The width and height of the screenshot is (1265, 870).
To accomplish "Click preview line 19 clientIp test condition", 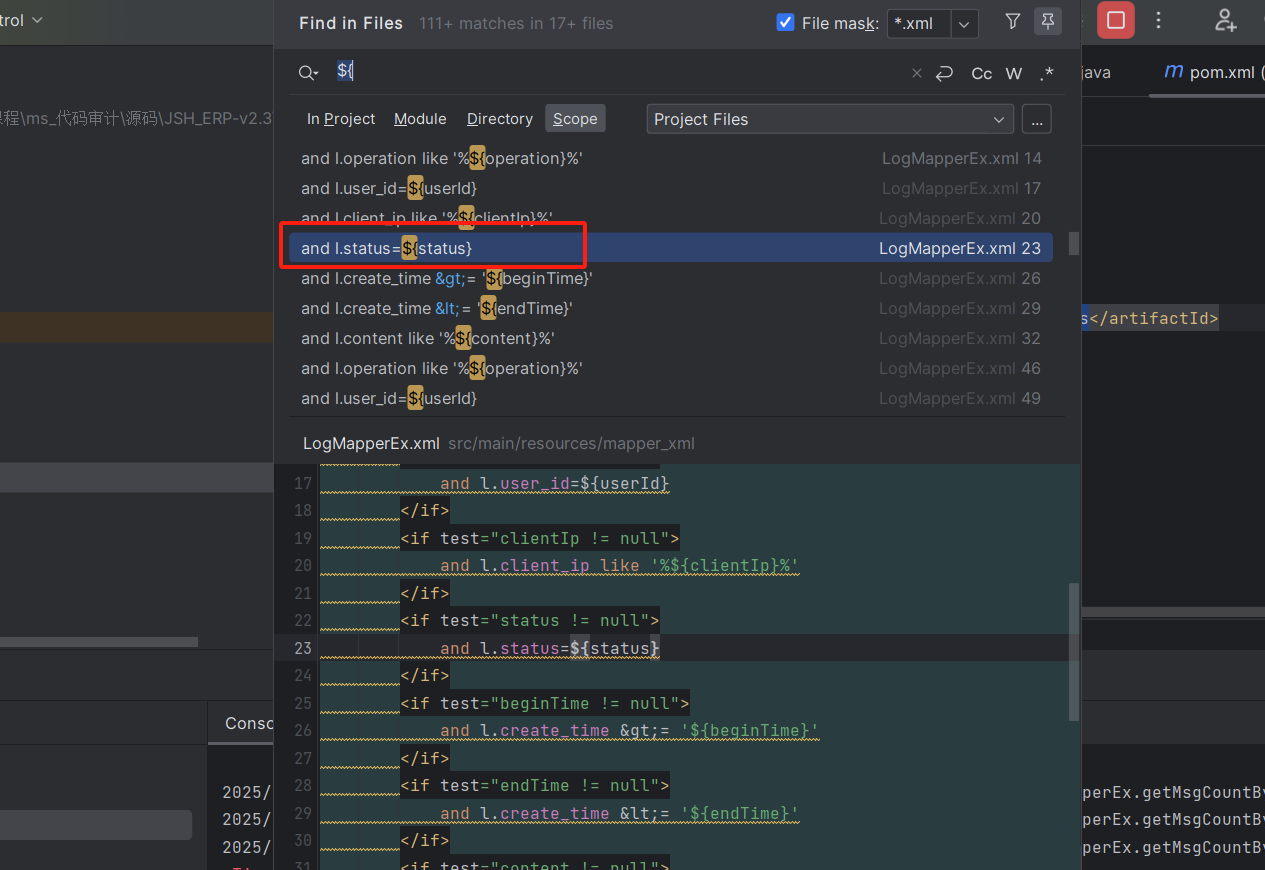I will click(539, 539).
